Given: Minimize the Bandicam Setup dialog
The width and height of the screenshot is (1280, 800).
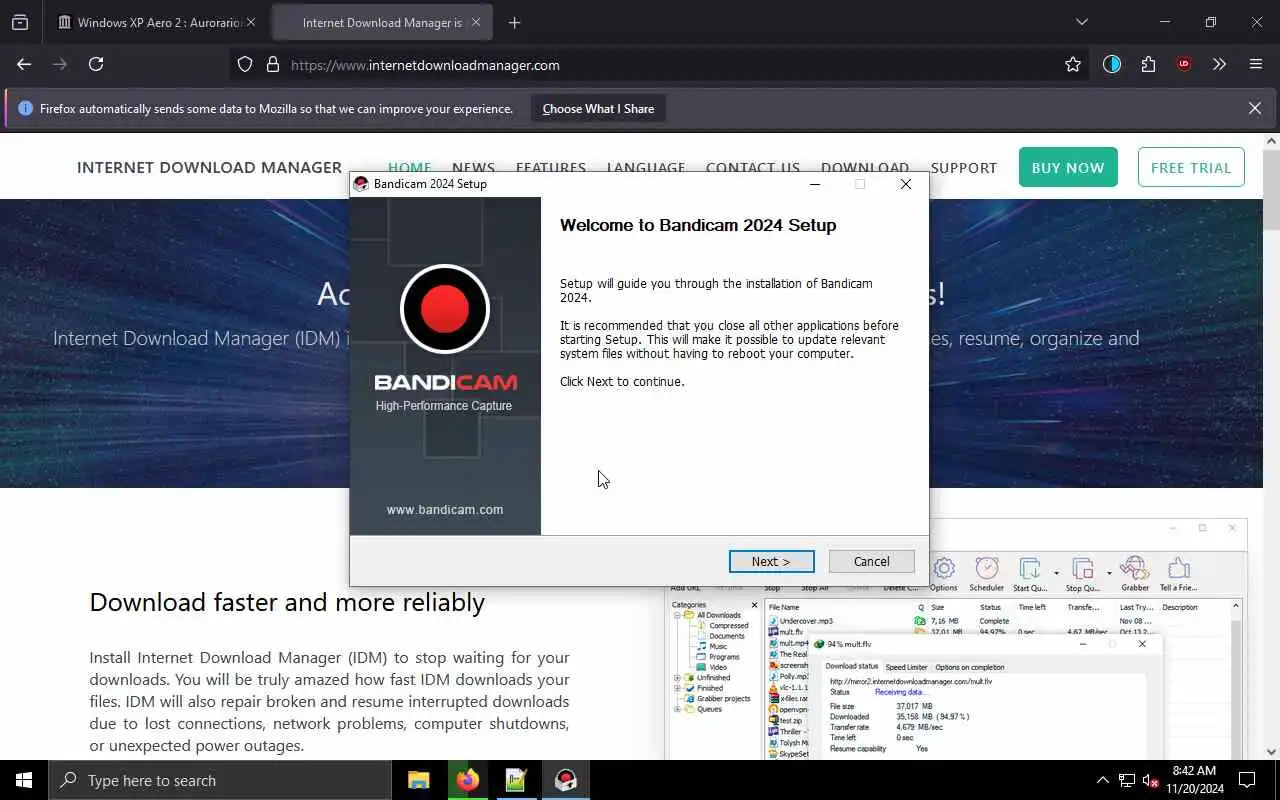Looking at the screenshot, I should coord(815,184).
